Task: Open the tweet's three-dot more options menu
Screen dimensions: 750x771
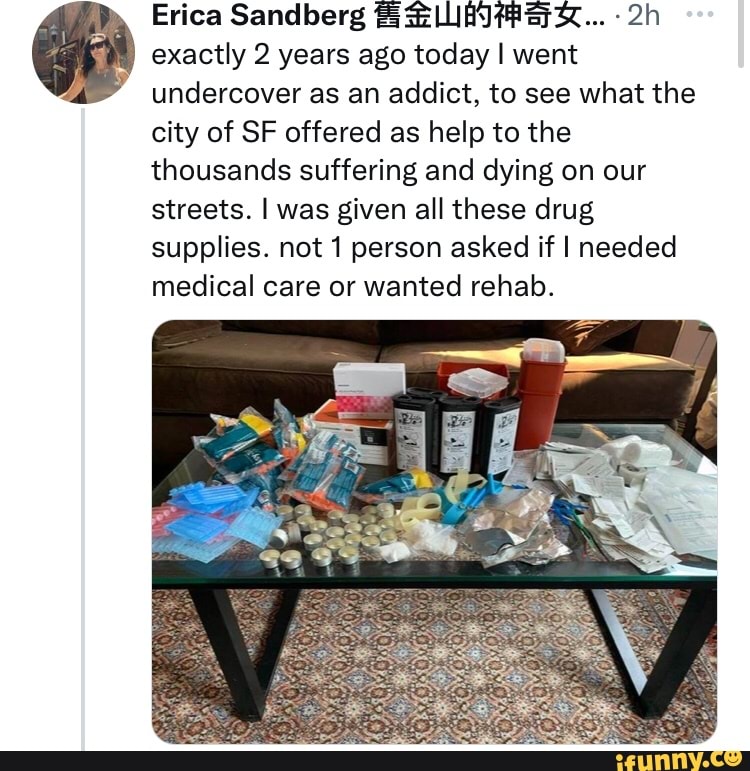Action: tap(700, 14)
